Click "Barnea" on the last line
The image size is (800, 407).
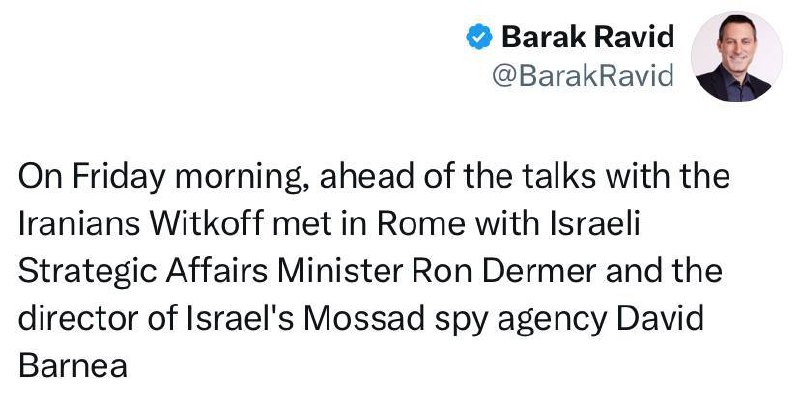[74, 366]
